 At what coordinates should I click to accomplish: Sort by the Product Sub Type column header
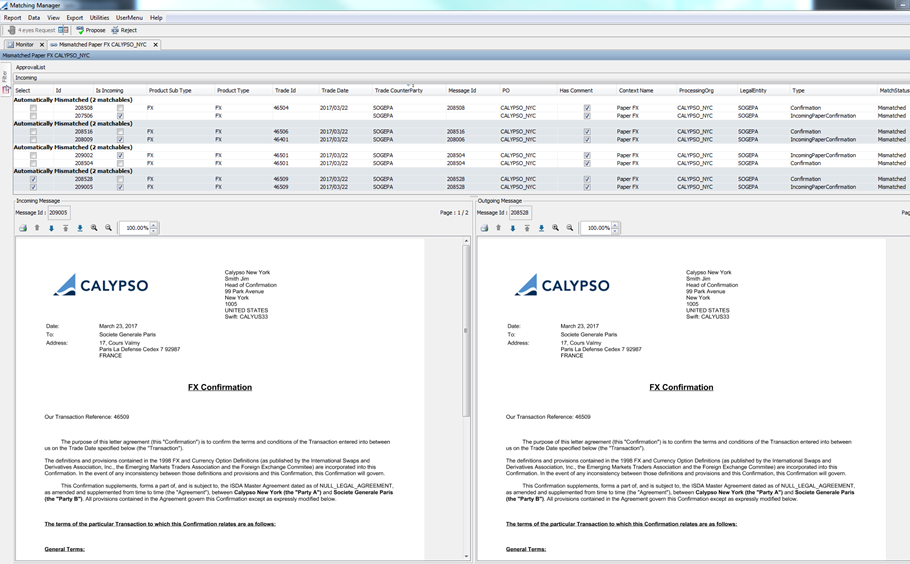click(180, 91)
